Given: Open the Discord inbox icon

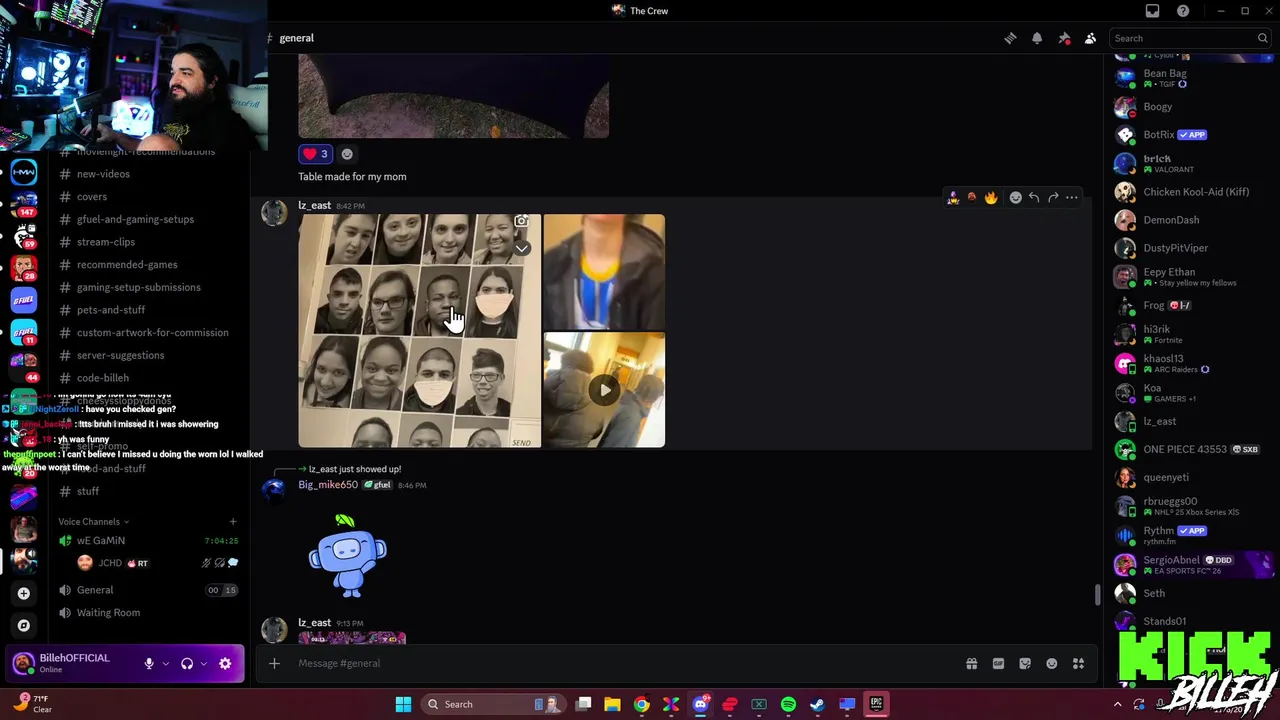Looking at the screenshot, I should point(1152,11).
